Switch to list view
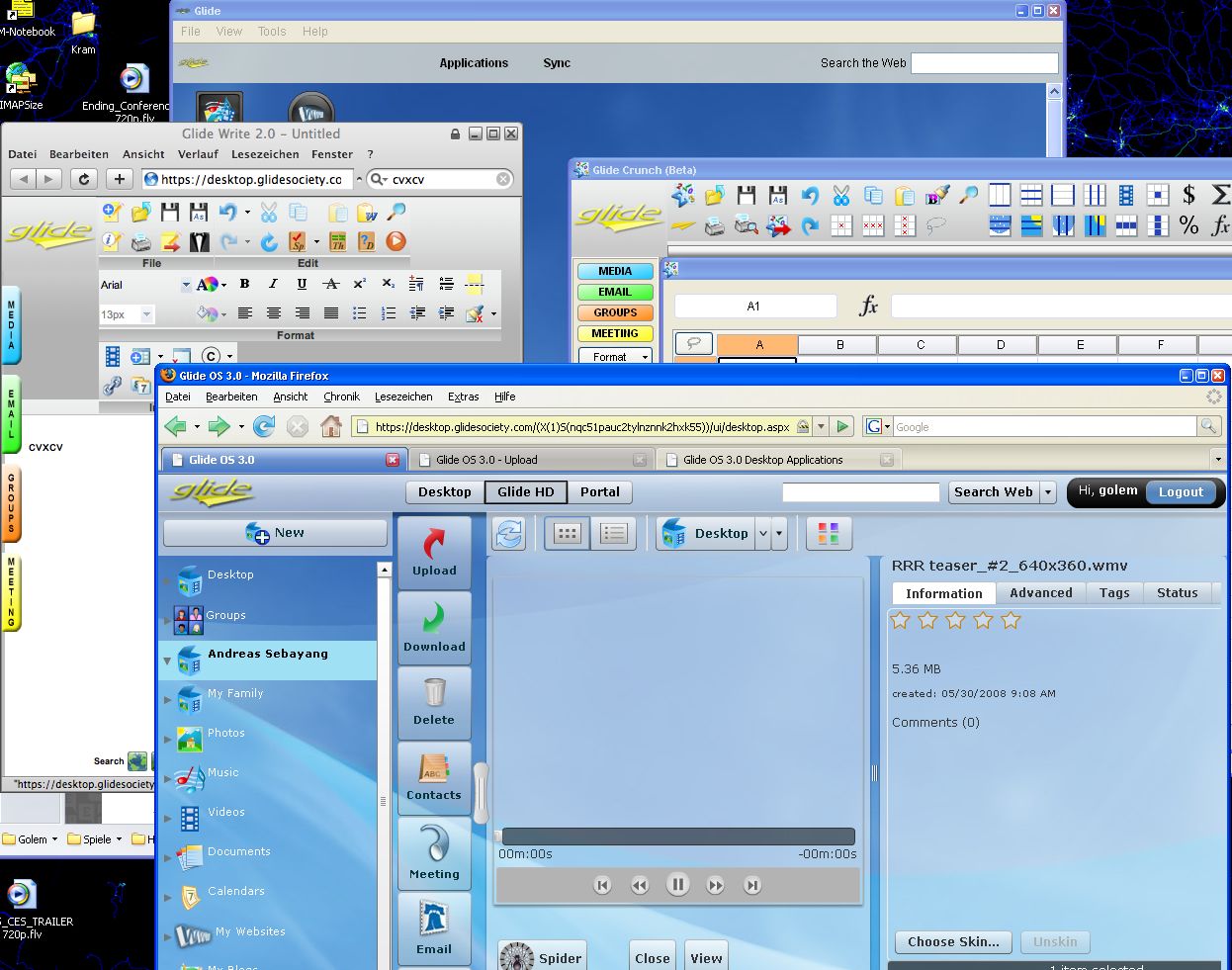Screen dimensions: 1232x970 614,534
